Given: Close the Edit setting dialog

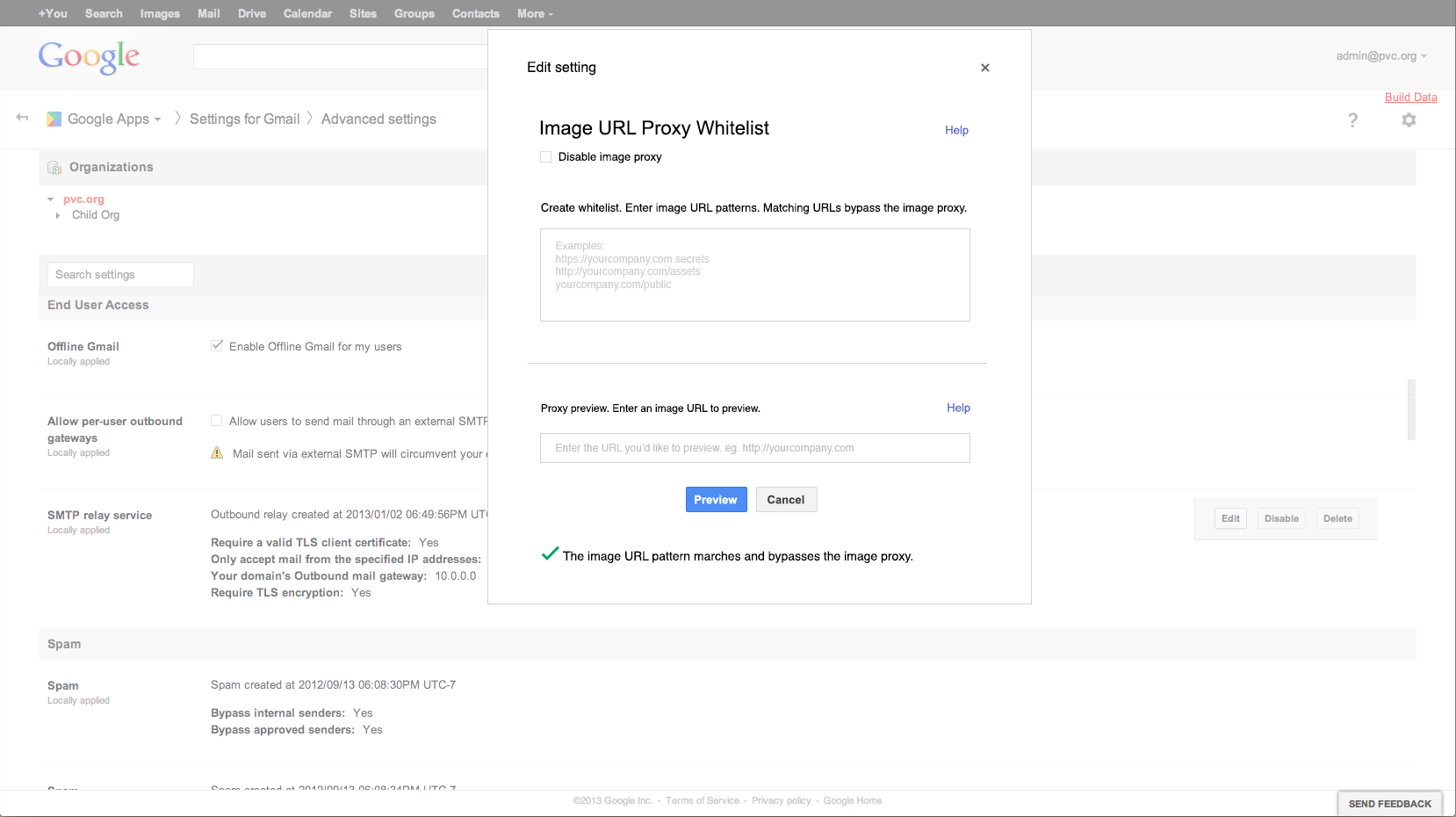Looking at the screenshot, I should pos(985,68).
